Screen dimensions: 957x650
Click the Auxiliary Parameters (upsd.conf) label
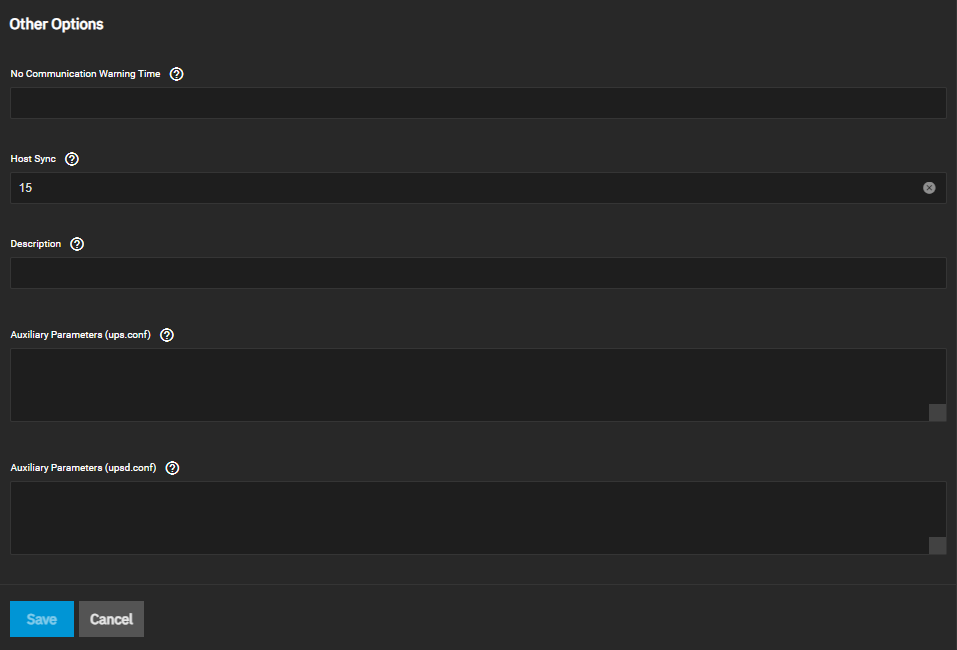pyautogui.click(x=83, y=468)
